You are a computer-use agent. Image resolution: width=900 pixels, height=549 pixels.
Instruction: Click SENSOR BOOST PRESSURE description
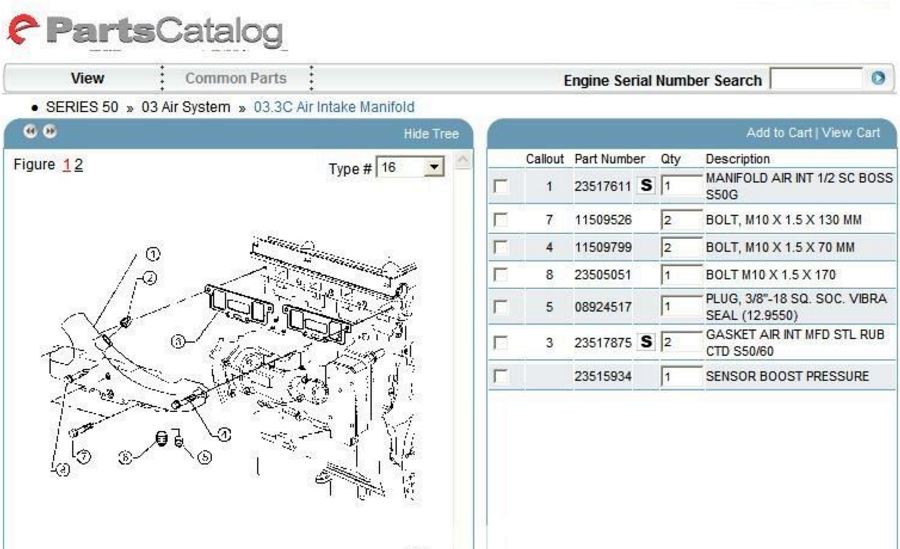[787, 376]
